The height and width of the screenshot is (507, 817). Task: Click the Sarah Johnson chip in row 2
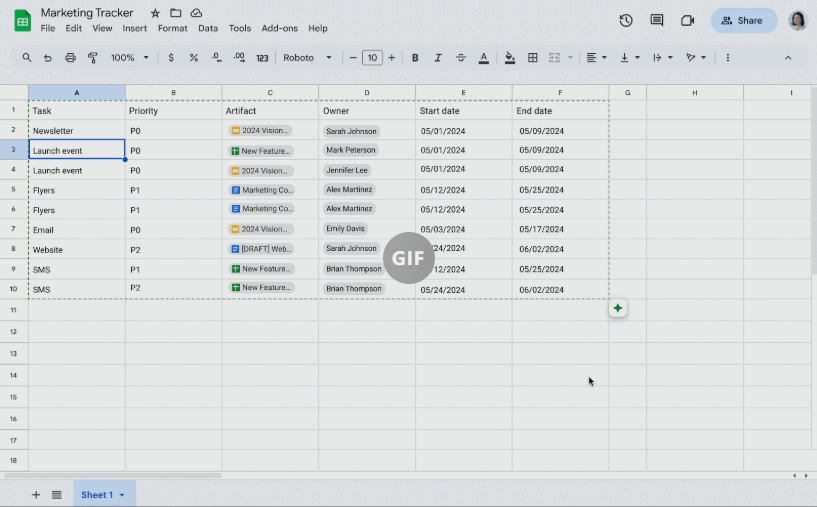coord(351,131)
